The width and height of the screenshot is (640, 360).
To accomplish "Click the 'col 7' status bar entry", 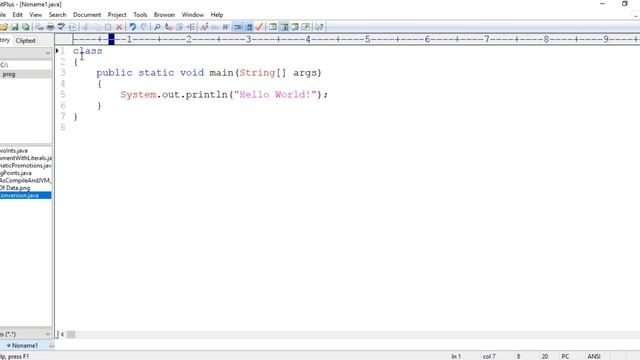I will pos(489,356).
